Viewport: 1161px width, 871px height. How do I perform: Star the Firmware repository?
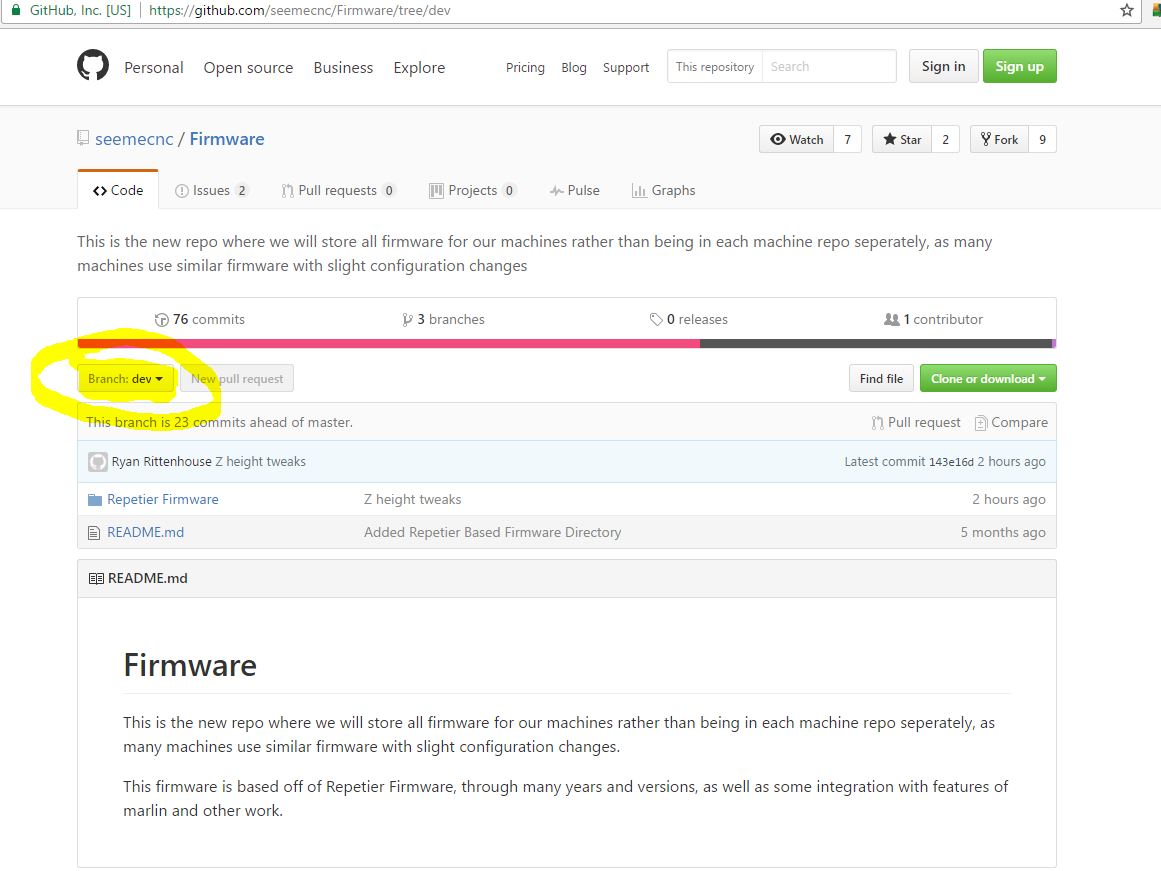(902, 139)
